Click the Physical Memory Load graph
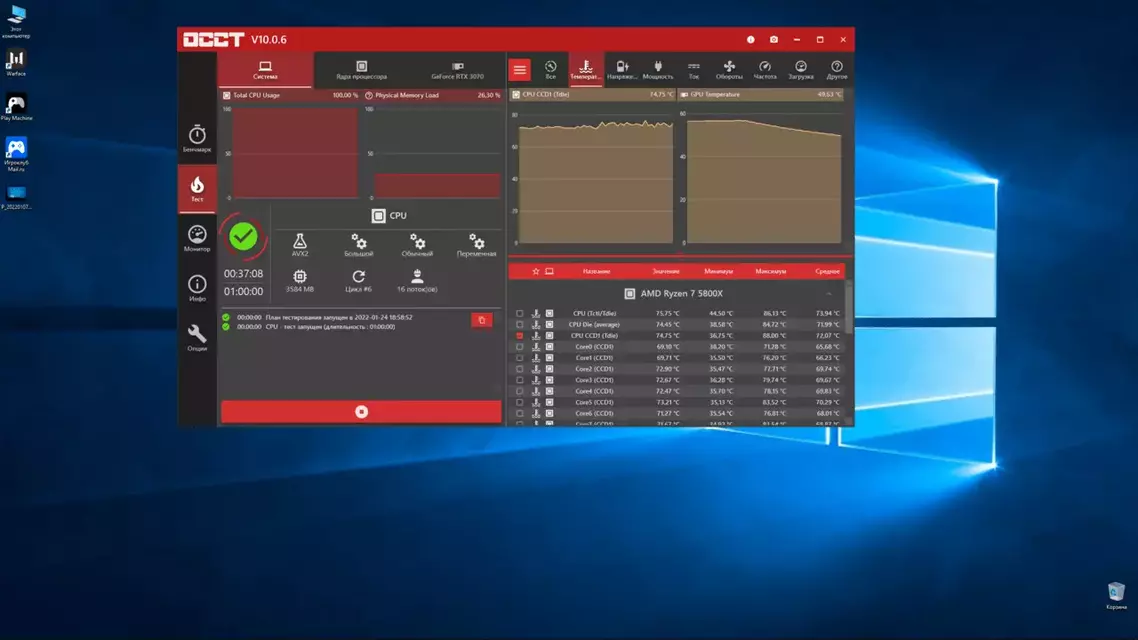The height and width of the screenshot is (640, 1138). click(433, 152)
